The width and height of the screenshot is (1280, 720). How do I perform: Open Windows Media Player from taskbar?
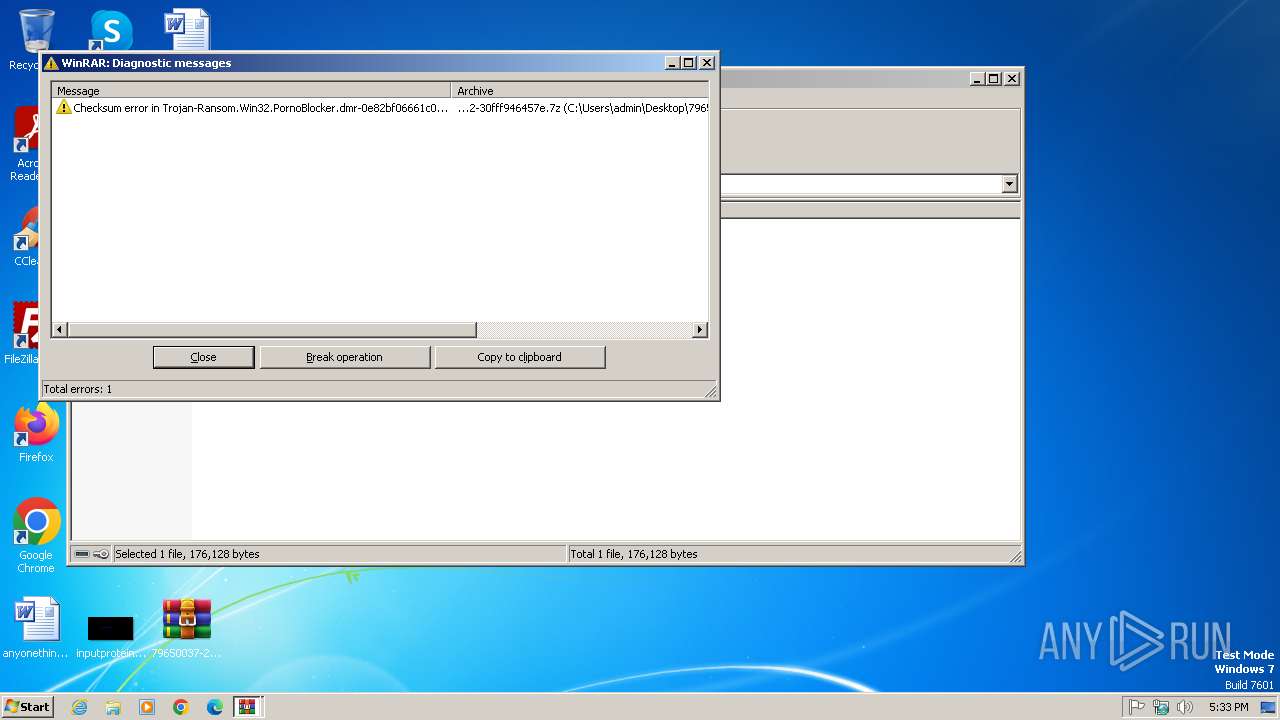tap(147, 707)
